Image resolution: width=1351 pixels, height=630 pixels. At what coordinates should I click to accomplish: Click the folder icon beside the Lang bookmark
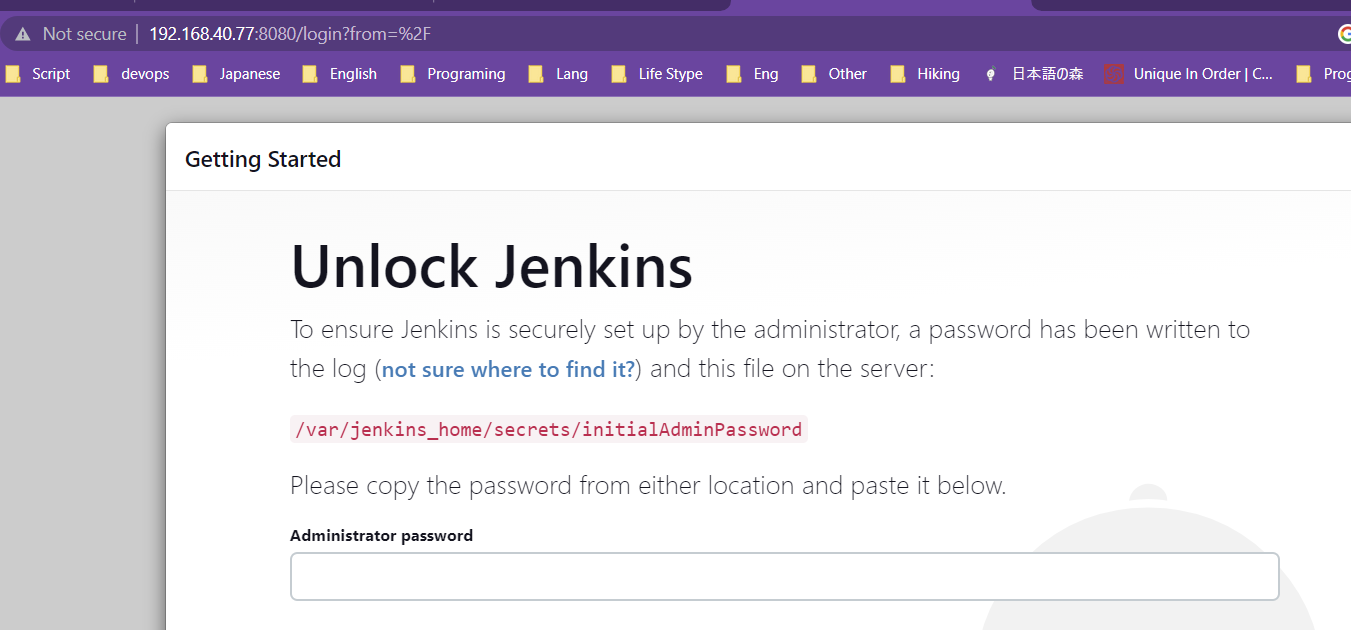pos(536,74)
